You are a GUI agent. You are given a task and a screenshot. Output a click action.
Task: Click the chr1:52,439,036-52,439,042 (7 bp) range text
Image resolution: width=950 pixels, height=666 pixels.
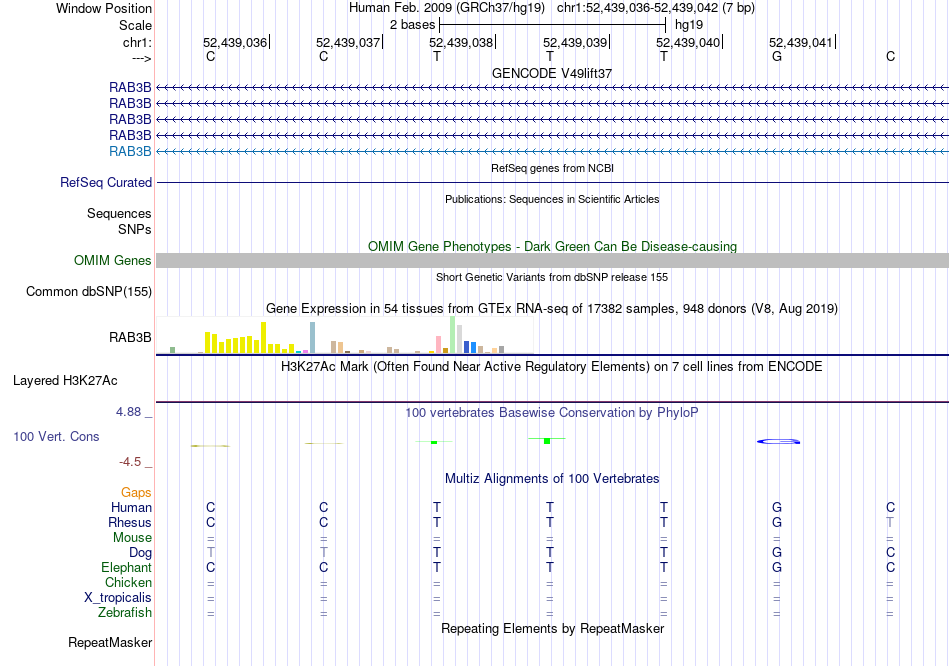656,8
